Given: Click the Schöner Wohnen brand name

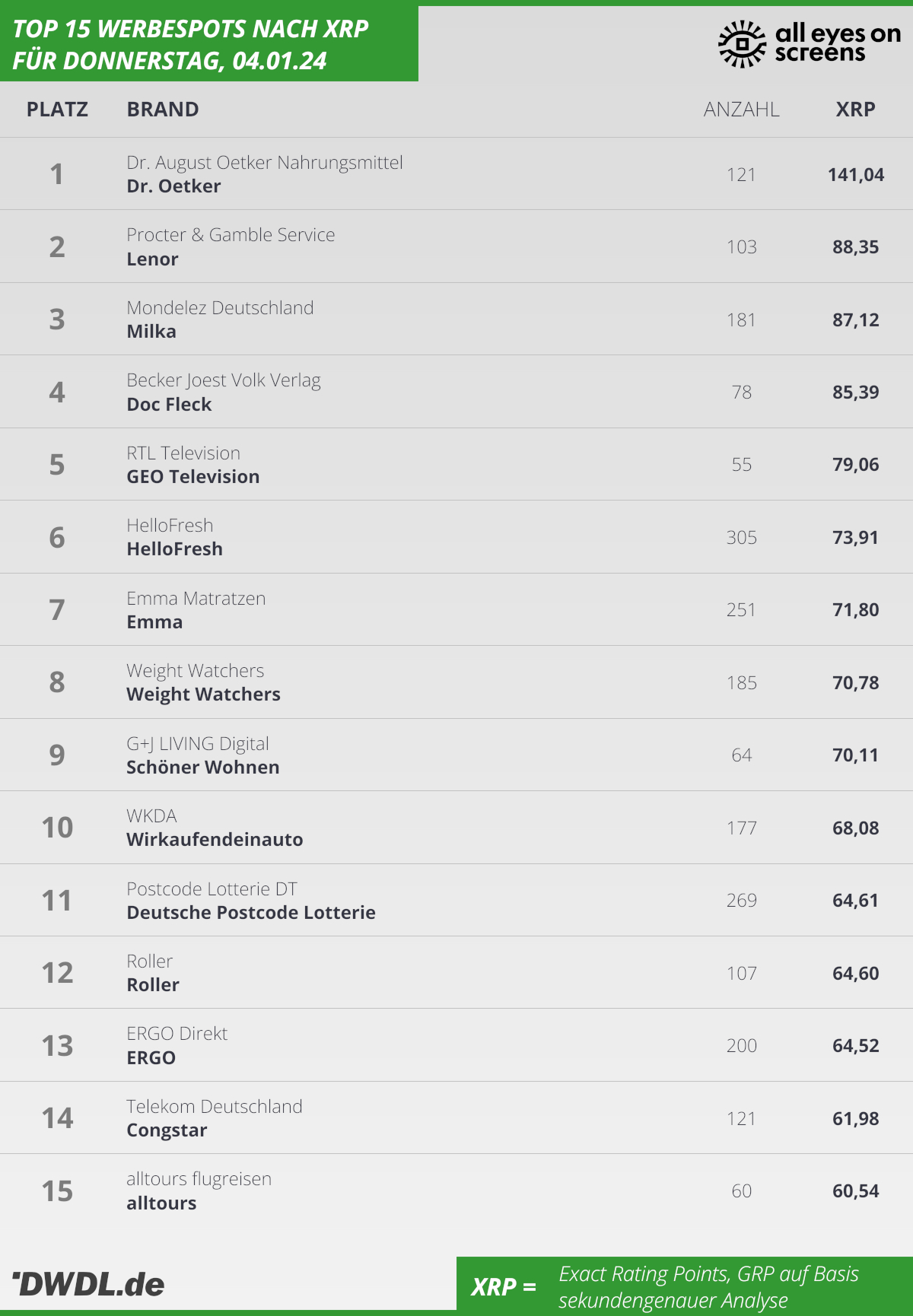Looking at the screenshot, I should [x=203, y=768].
